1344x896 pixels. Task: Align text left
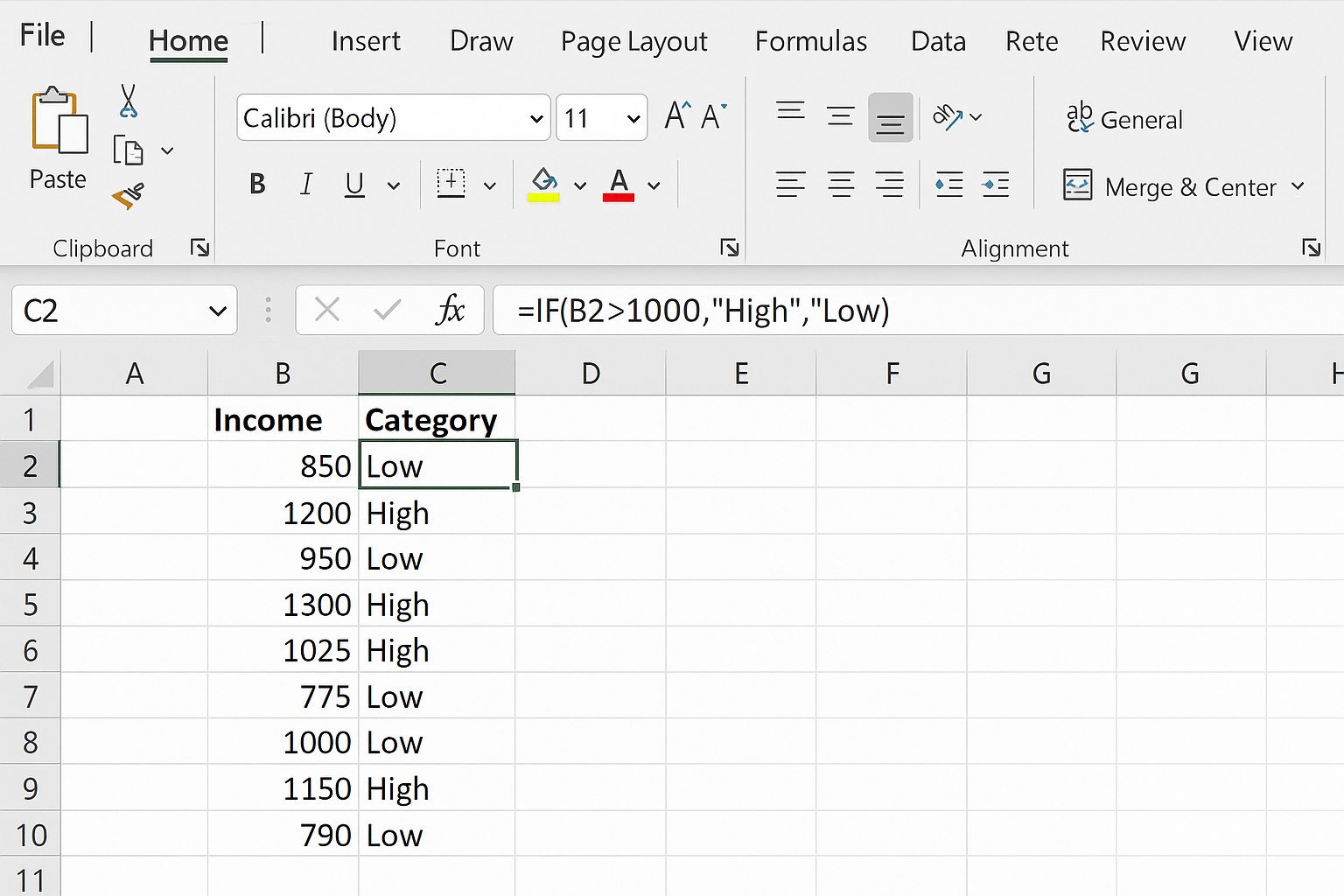(x=791, y=185)
